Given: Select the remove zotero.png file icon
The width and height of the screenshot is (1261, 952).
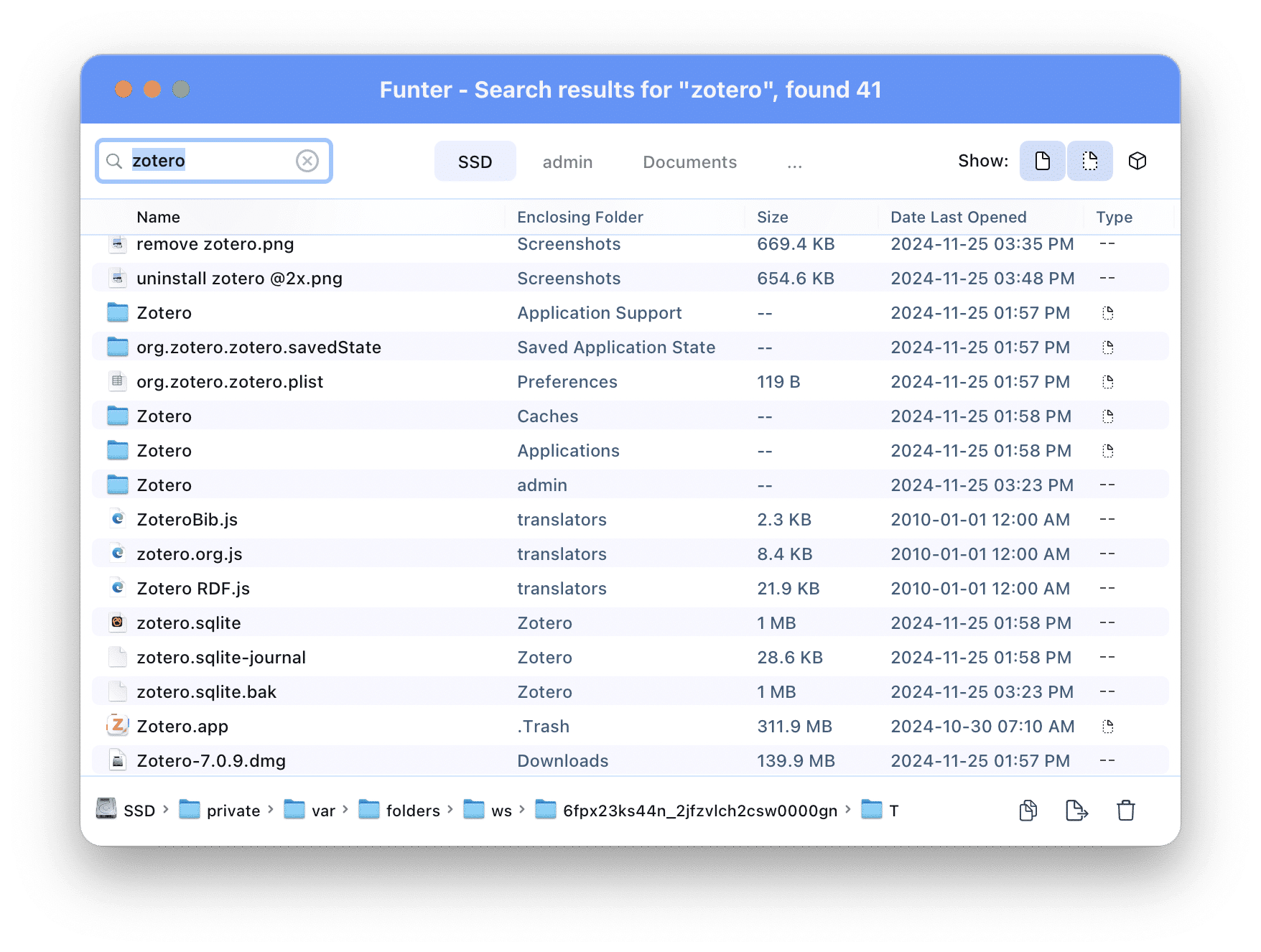Looking at the screenshot, I should coord(118,244).
